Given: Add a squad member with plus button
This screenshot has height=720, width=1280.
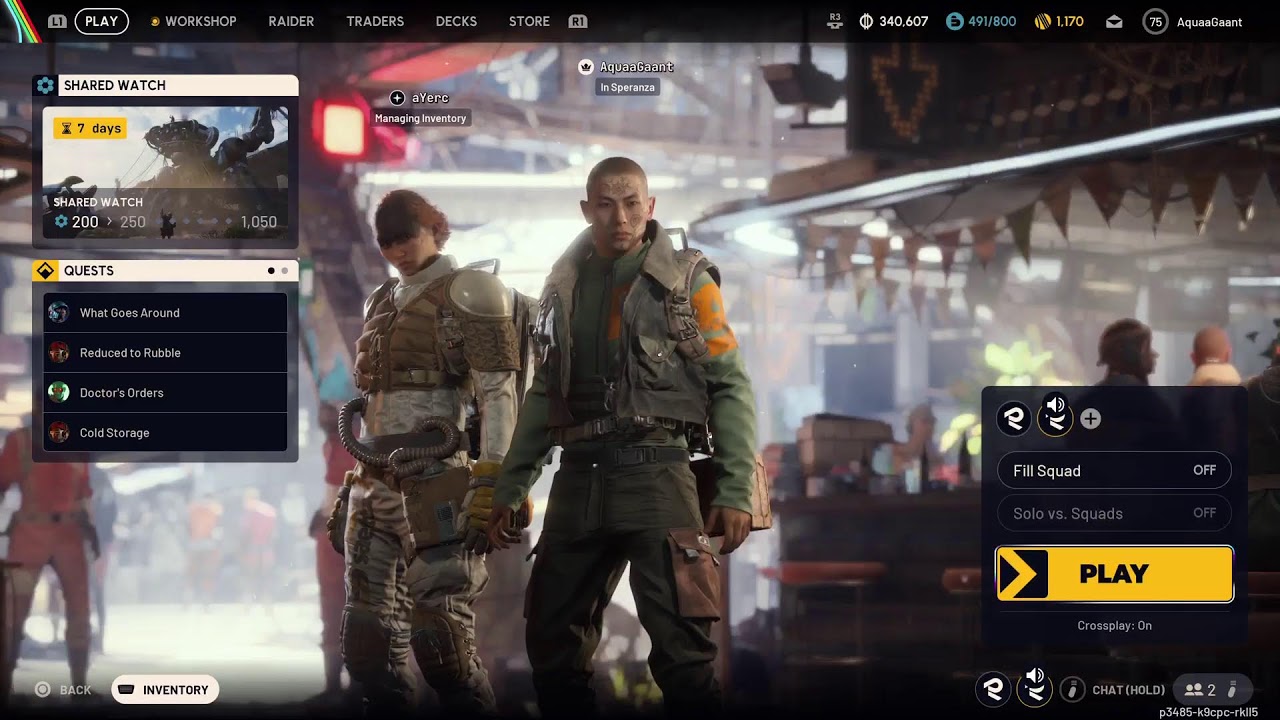Looking at the screenshot, I should pos(1091,419).
